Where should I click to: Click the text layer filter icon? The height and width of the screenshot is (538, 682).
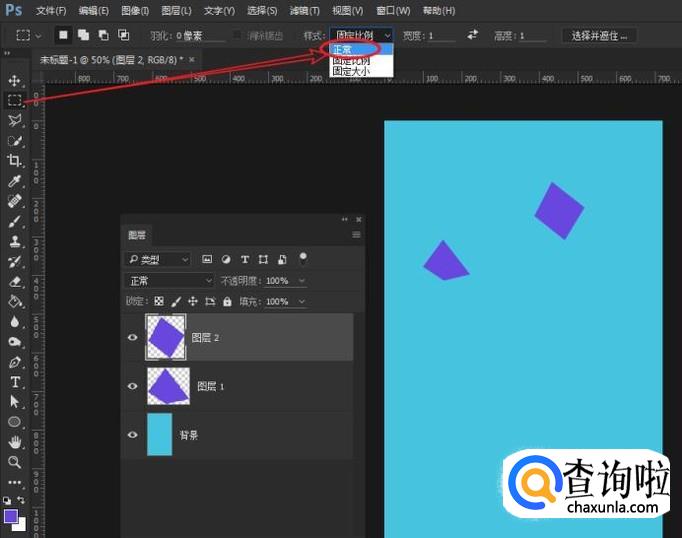click(x=245, y=259)
